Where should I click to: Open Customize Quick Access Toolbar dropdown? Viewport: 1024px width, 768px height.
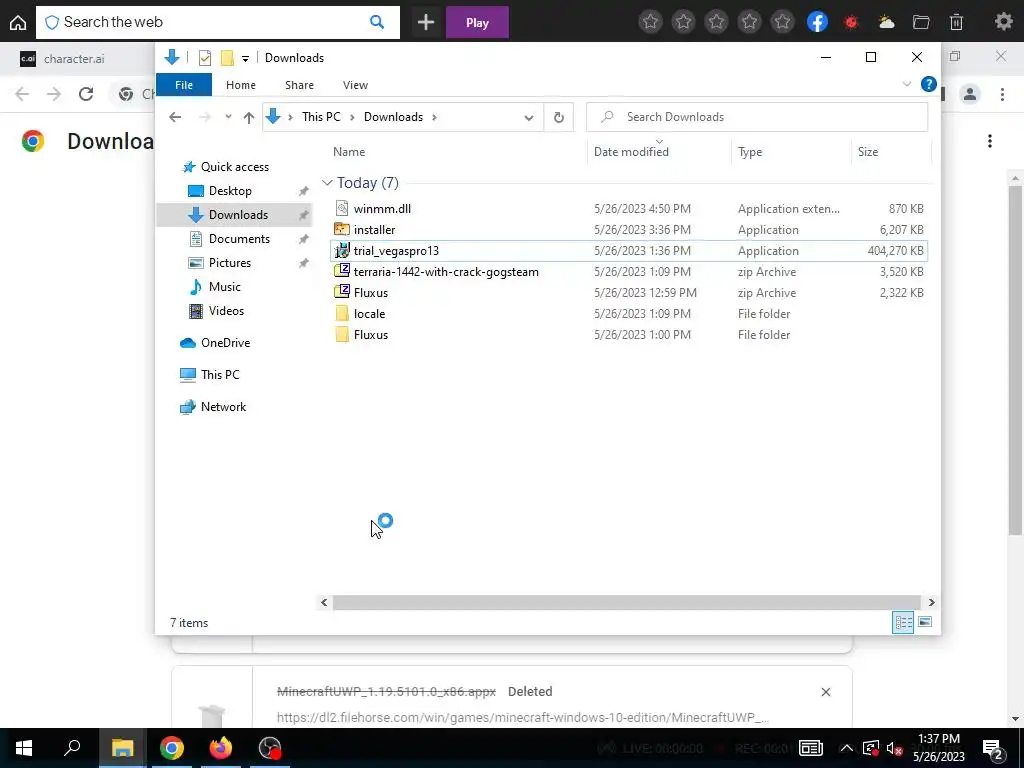point(245,58)
